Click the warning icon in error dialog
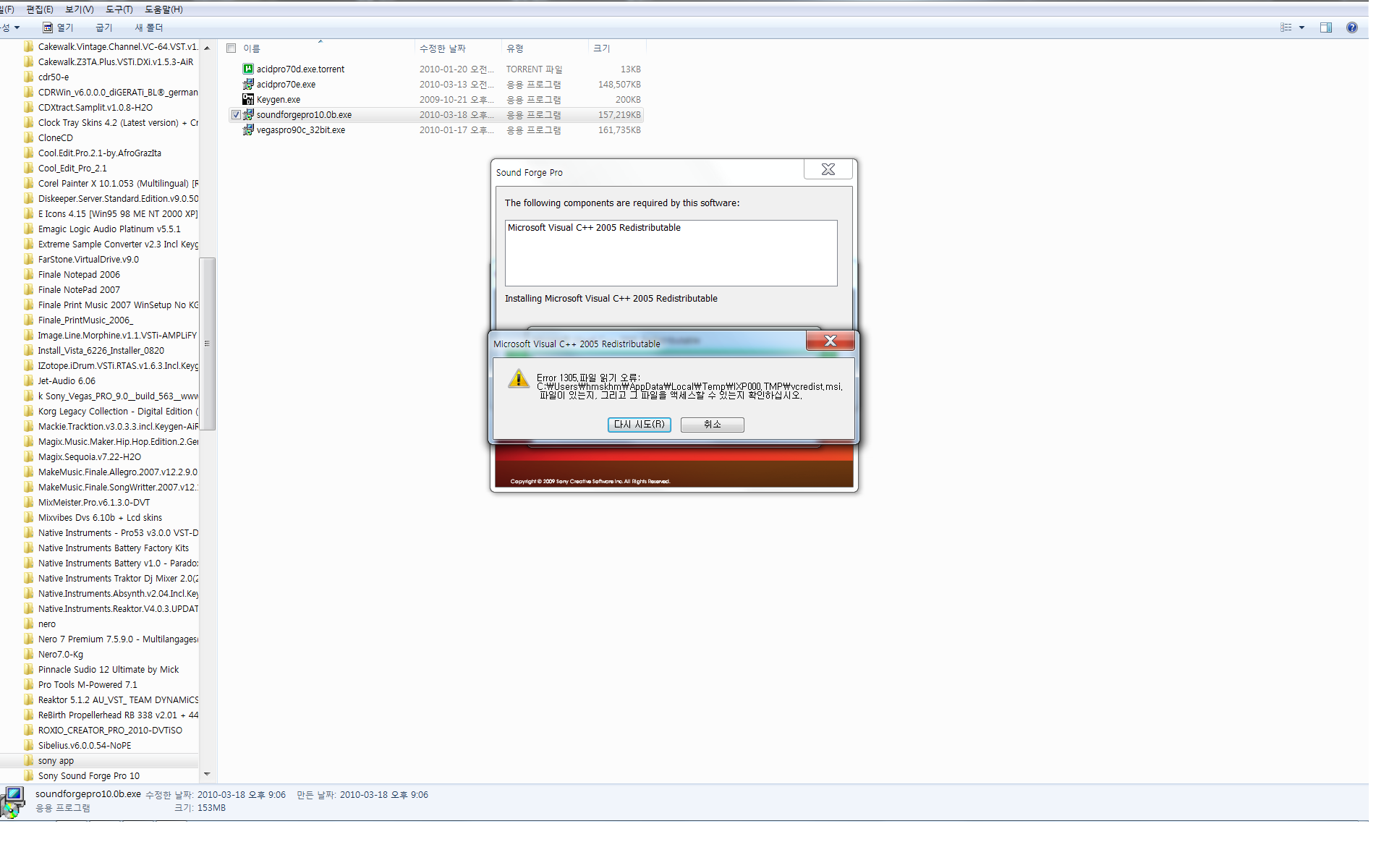This screenshot has height=868, width=1389. click(x=519, y=378)
